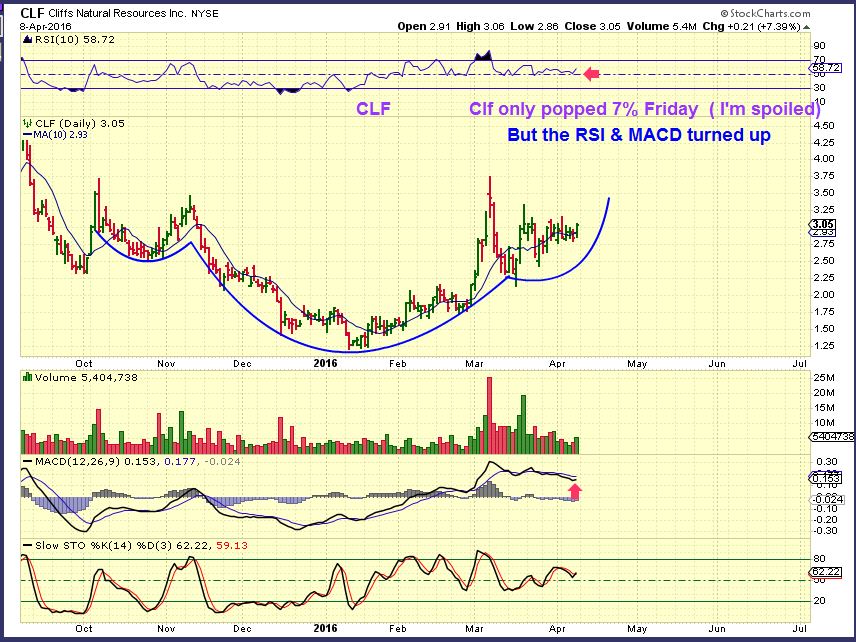
Task: Click the Cliffs Natural Resources Inc. name
Action: [x=117, y=13]
